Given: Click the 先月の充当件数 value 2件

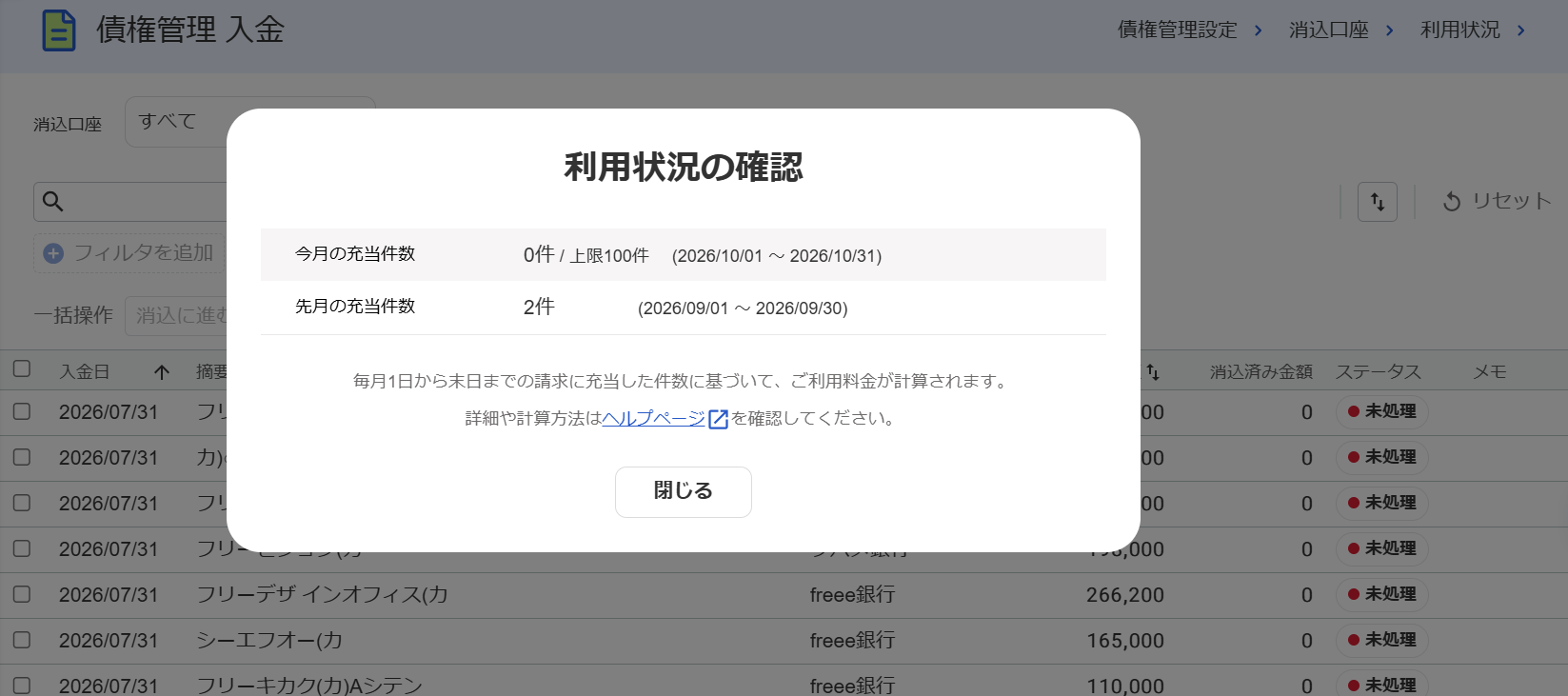Looking at the screenshot, I should pos(539,307).
